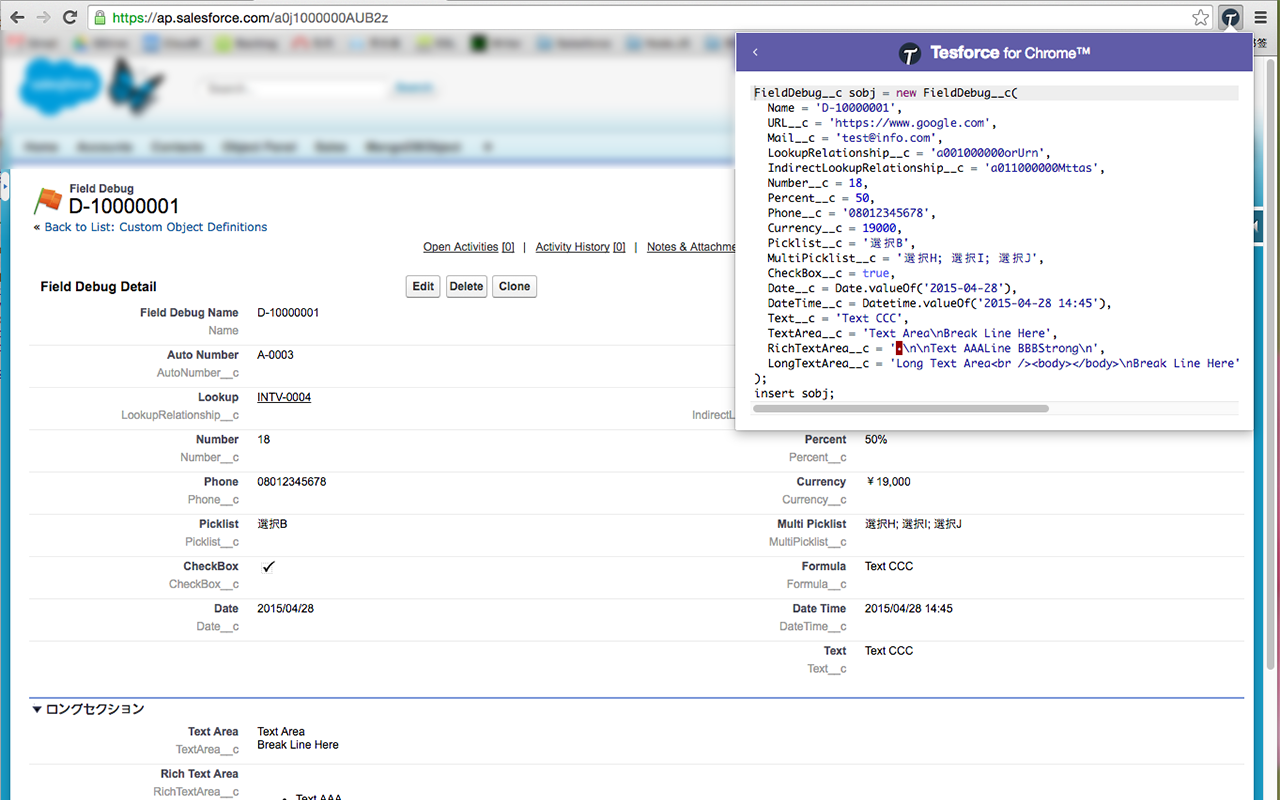
Task: Click the Date value 2015/04/28
Action: coord(286,608)
